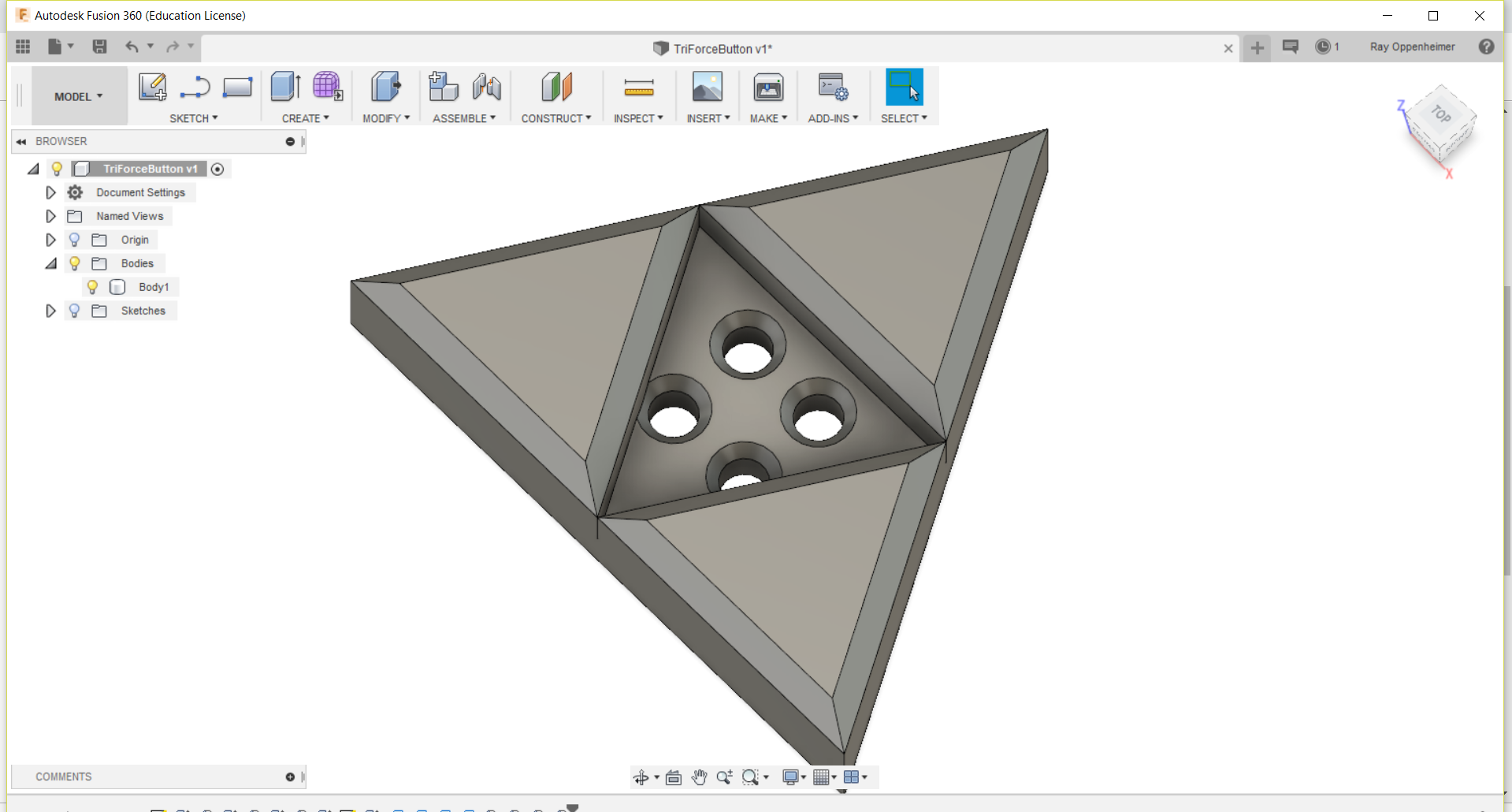Activate TriForceButton v1 component radio button

pos(217,169)
